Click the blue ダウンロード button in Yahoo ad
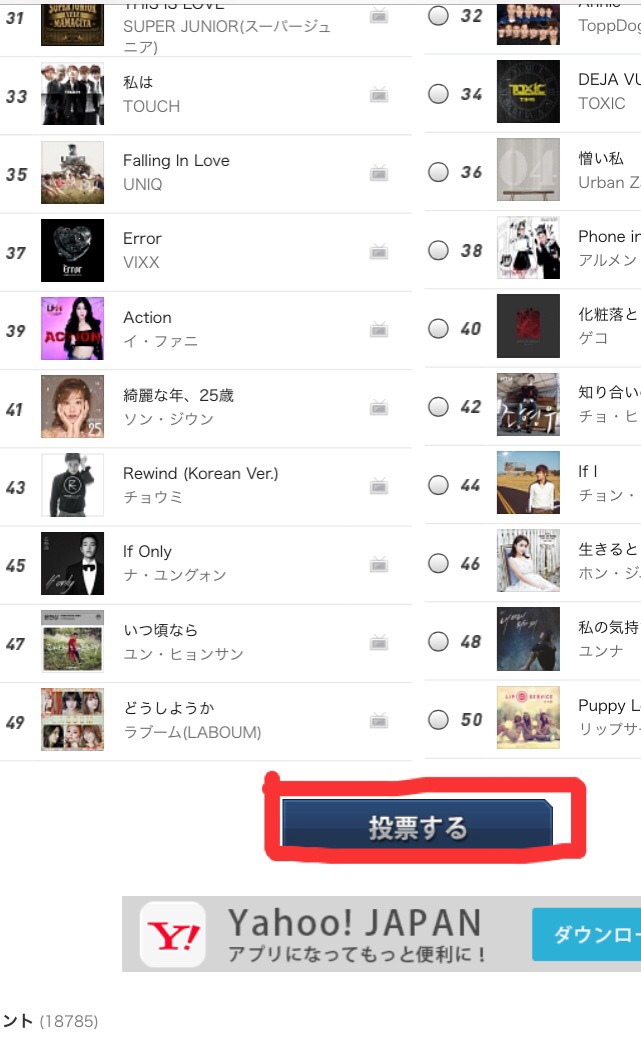 point(587,934)
